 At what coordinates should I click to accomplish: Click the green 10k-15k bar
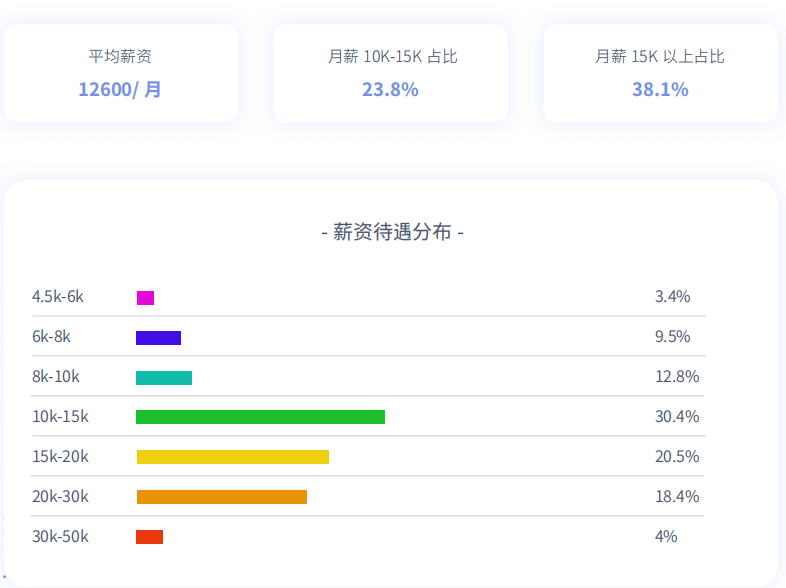tap(260, 417)
